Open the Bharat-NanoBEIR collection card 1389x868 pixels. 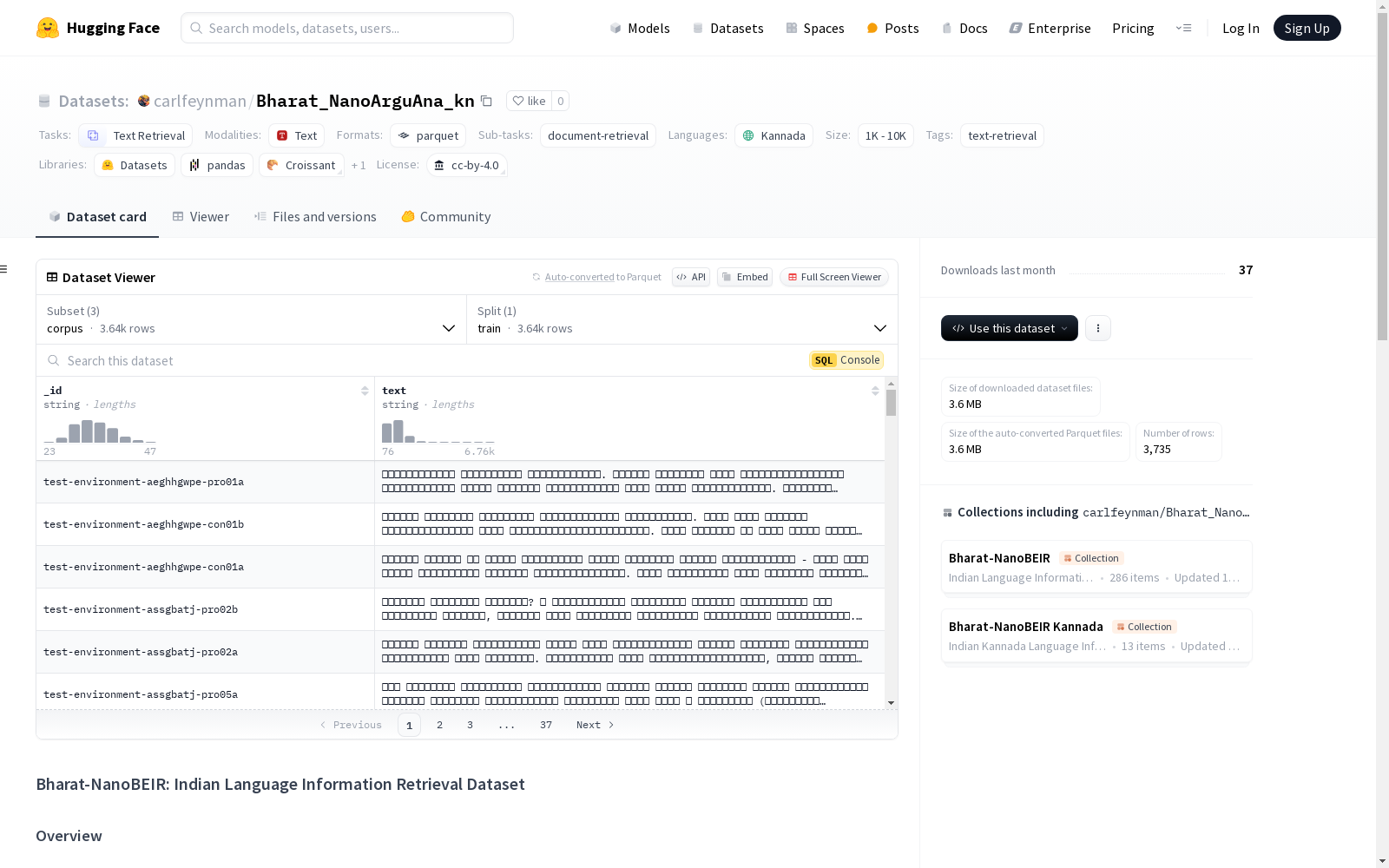pyautogui.click(x=1096, y=567)
